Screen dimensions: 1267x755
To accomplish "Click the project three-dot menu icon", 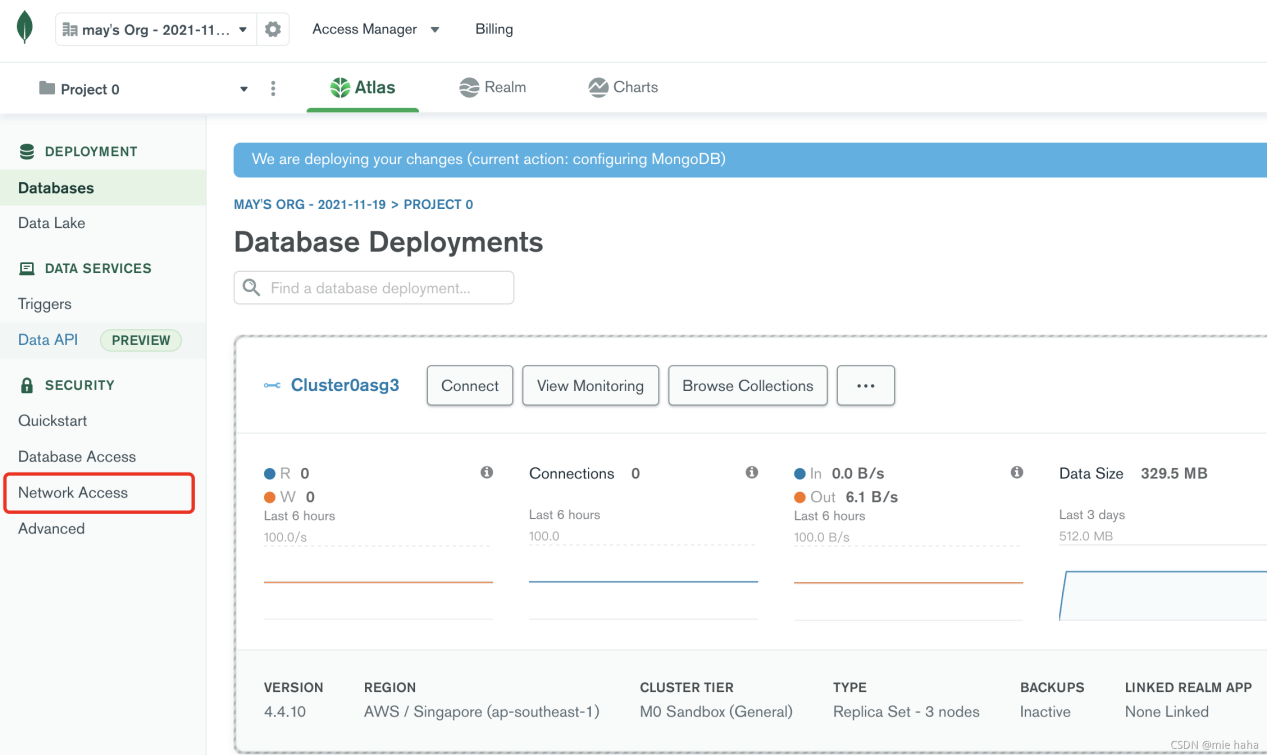I will click(x=273, y=89).
